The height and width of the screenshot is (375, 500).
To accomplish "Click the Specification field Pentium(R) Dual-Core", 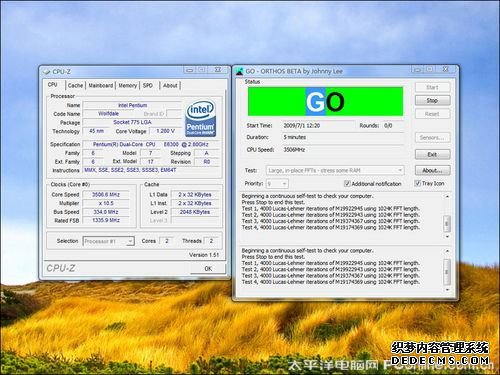I will tap(151, 144).
